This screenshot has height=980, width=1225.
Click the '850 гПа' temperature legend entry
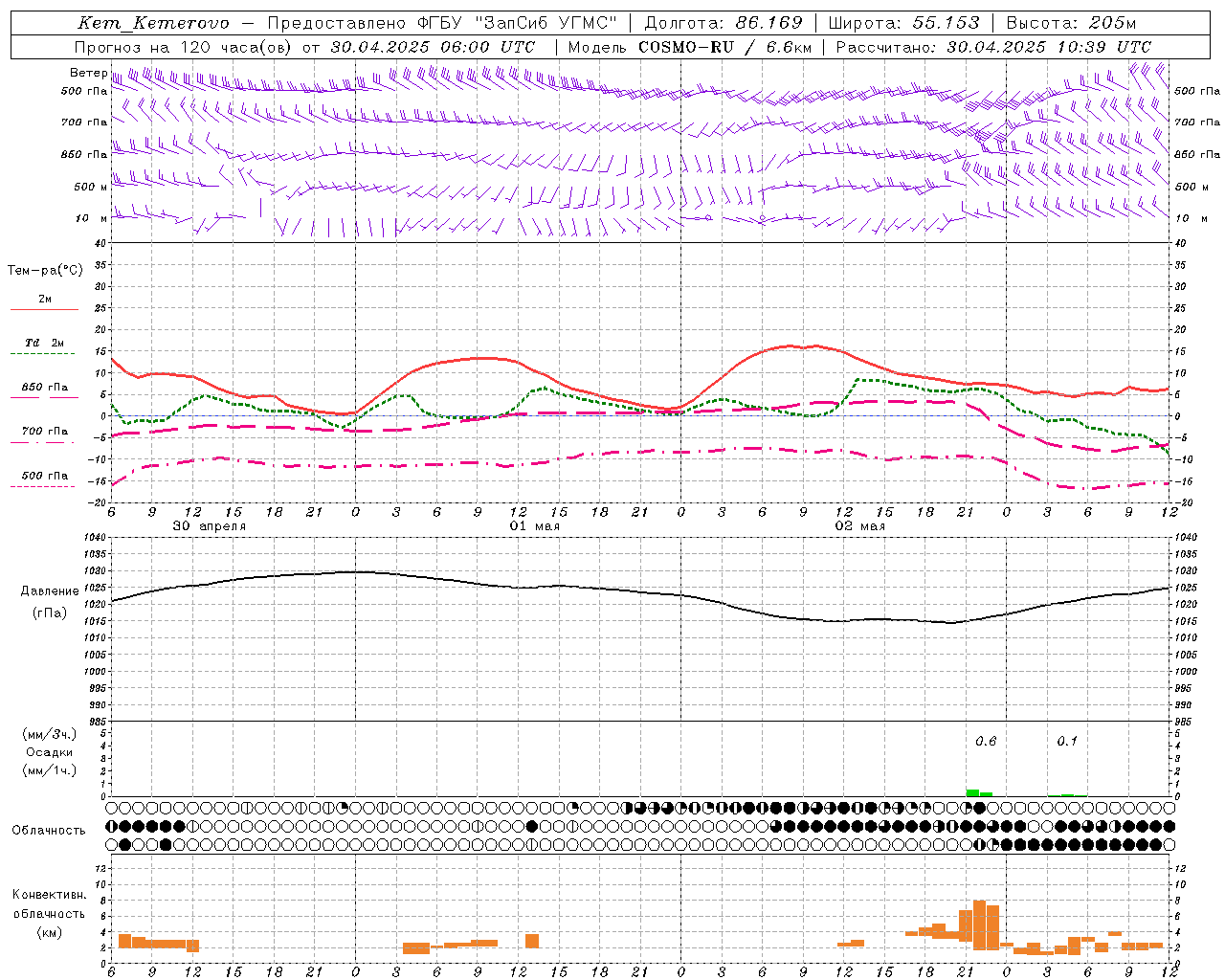(45, 388)
